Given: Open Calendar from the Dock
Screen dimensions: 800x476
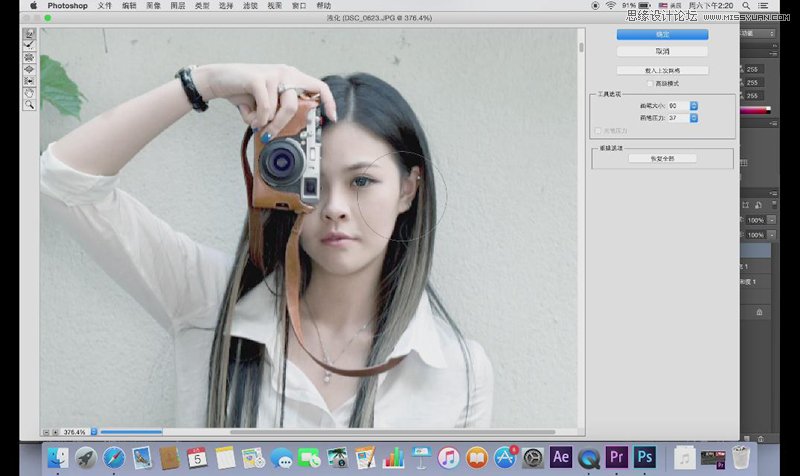Looking at the screenshot, I should pos(197,458).
